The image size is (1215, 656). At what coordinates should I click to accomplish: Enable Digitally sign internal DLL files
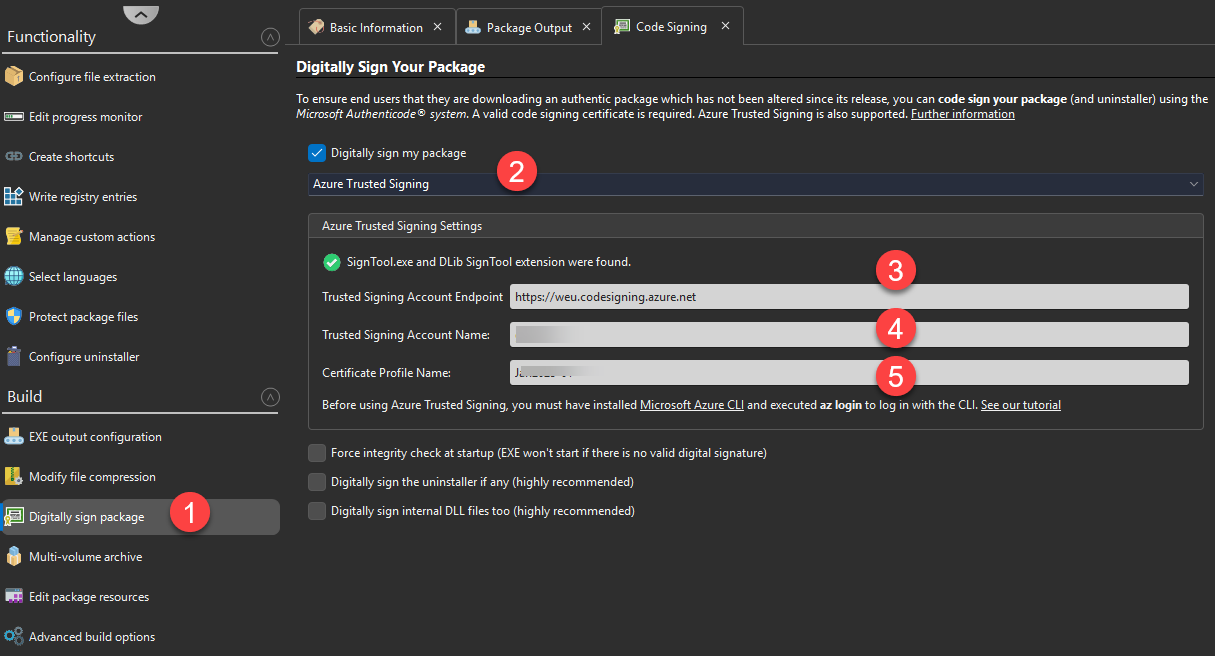(x=317, y=511)
